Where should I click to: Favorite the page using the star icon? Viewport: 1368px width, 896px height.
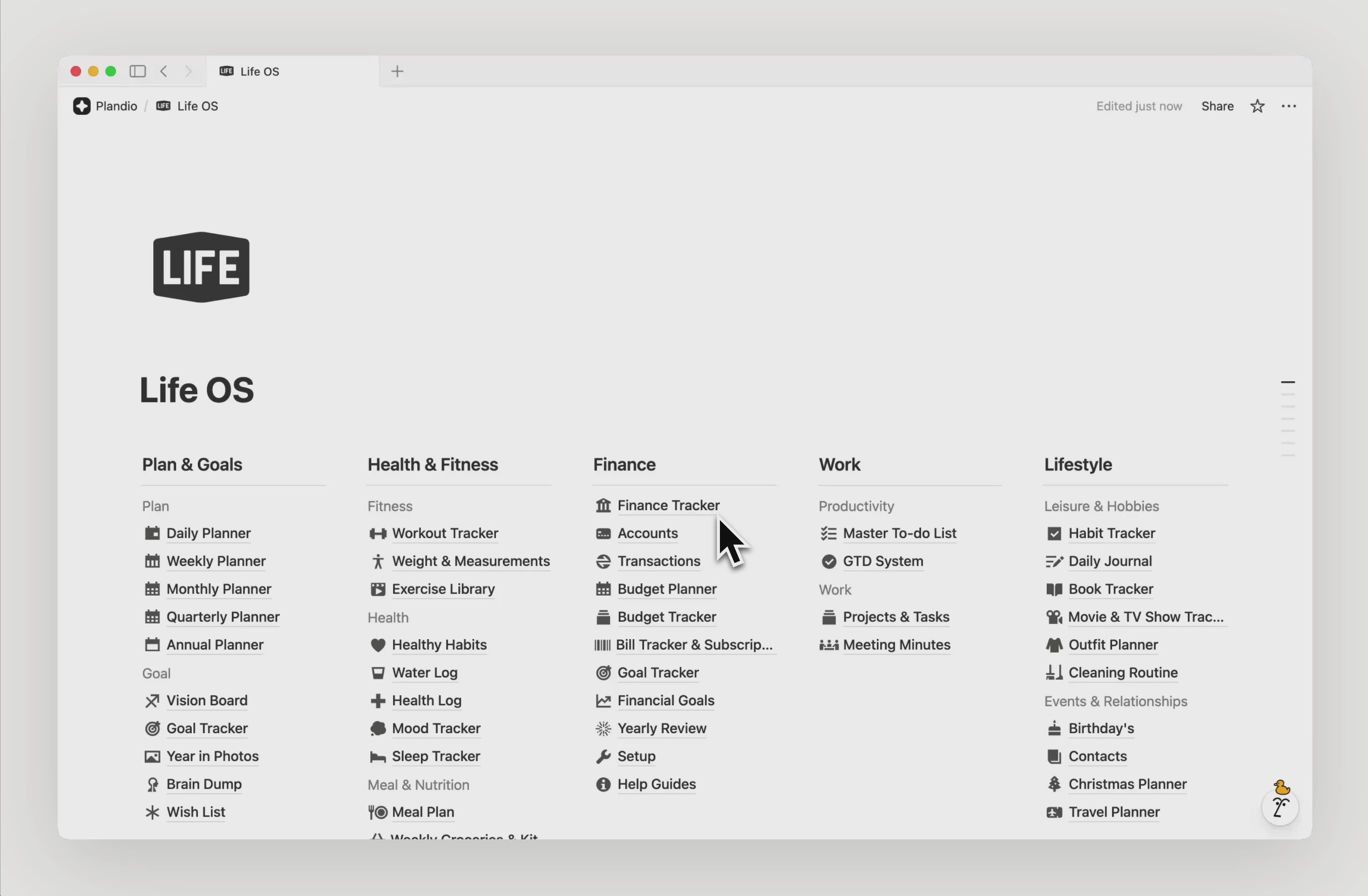tap(1257, 106)
